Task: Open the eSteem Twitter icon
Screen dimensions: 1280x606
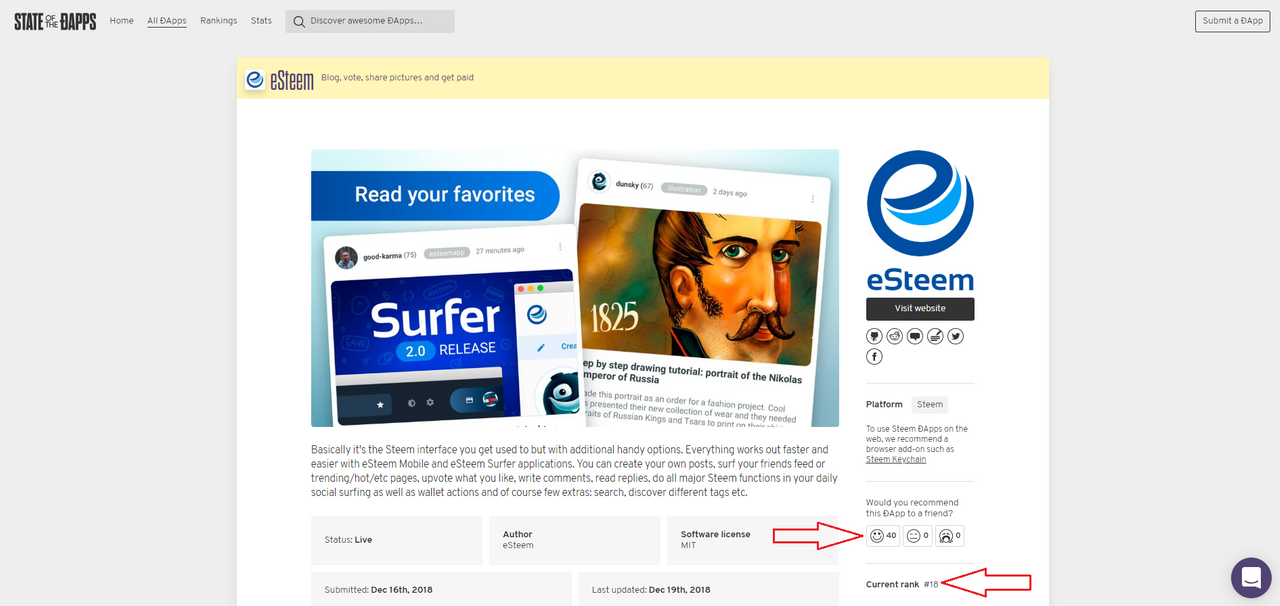Action: [956, 337]
